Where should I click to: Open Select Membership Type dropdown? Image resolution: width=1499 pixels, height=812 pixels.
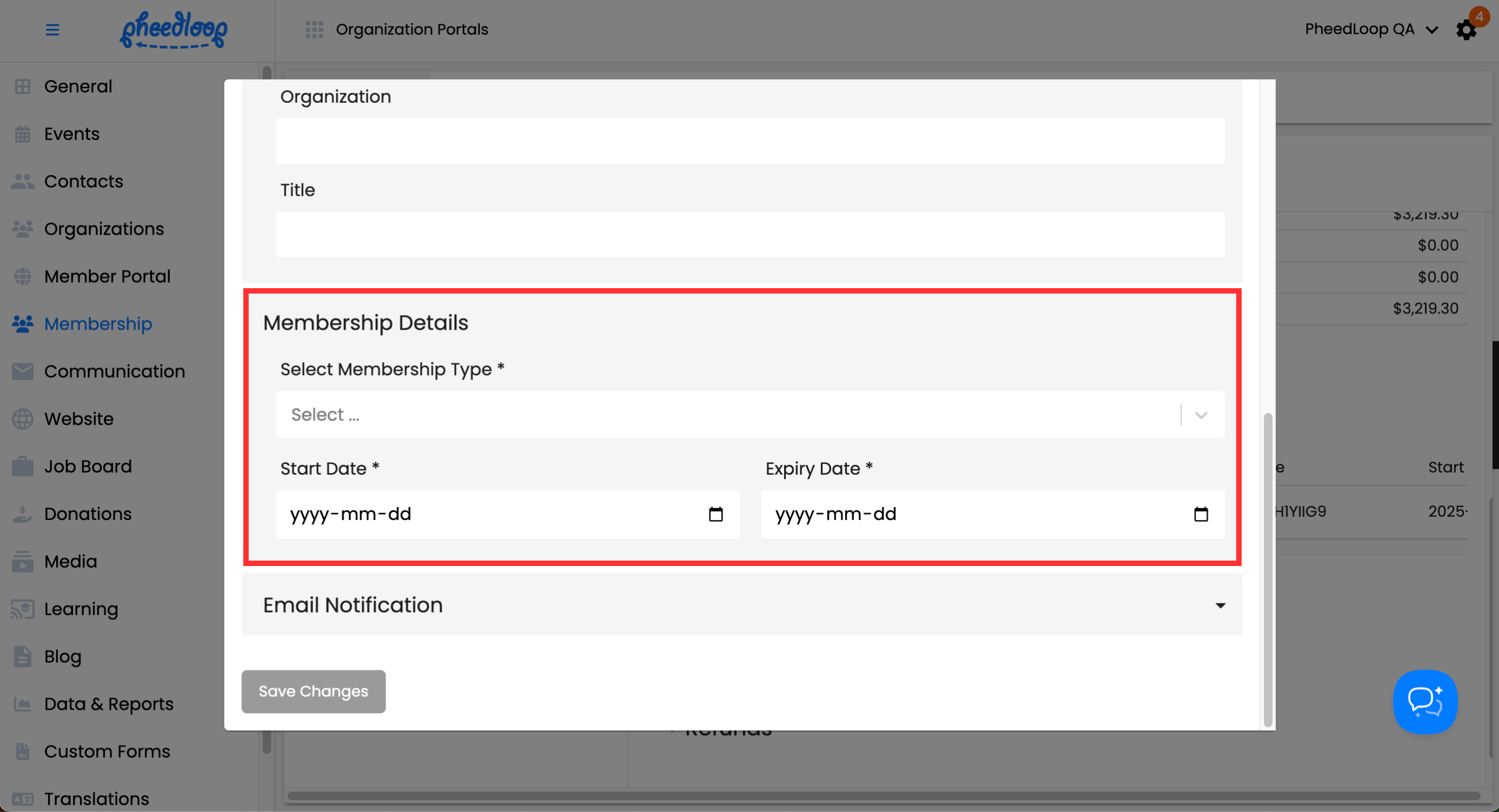pos(749,415)
